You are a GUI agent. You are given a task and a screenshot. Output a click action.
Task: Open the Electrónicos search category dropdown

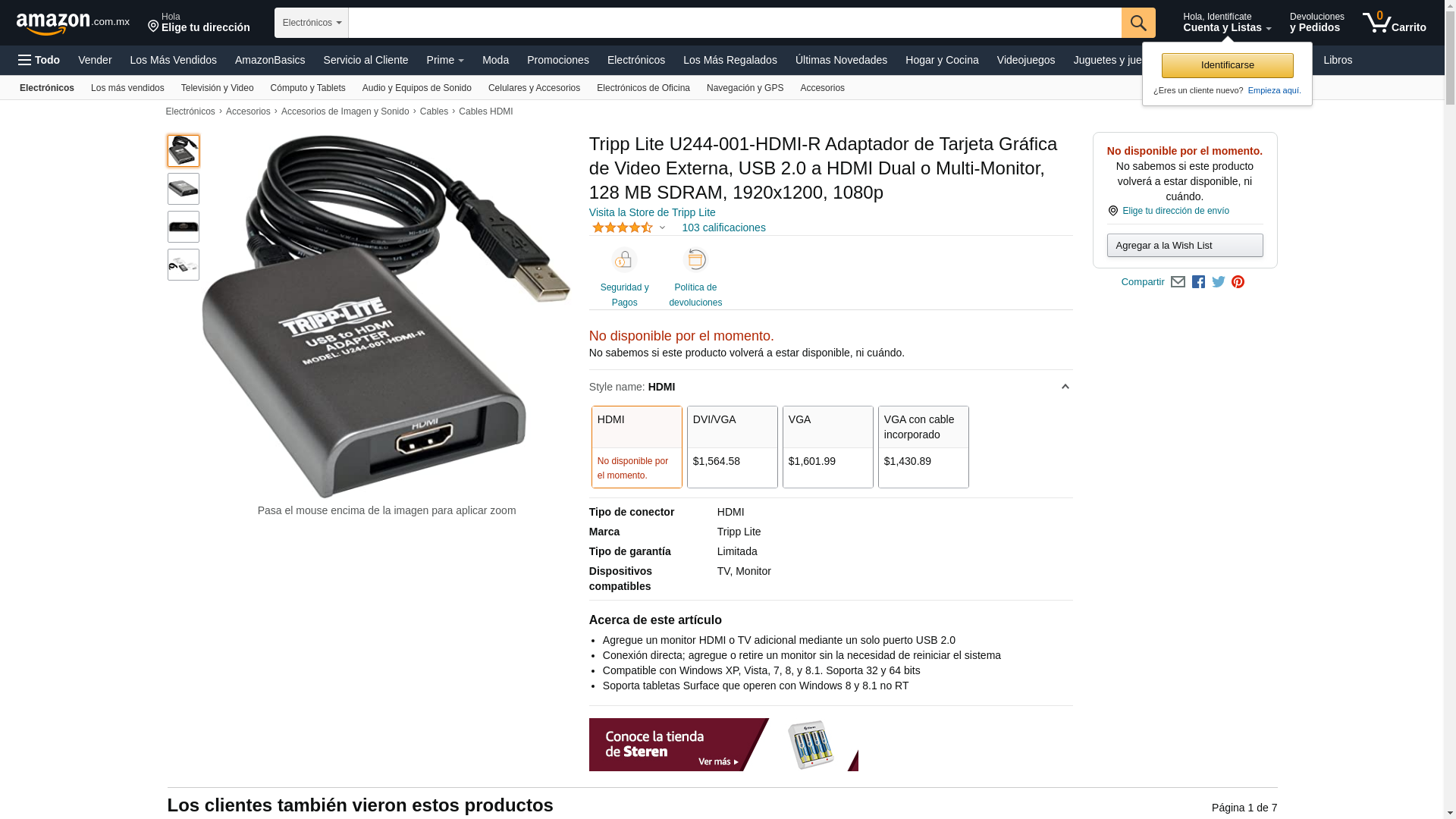(312, 23)
